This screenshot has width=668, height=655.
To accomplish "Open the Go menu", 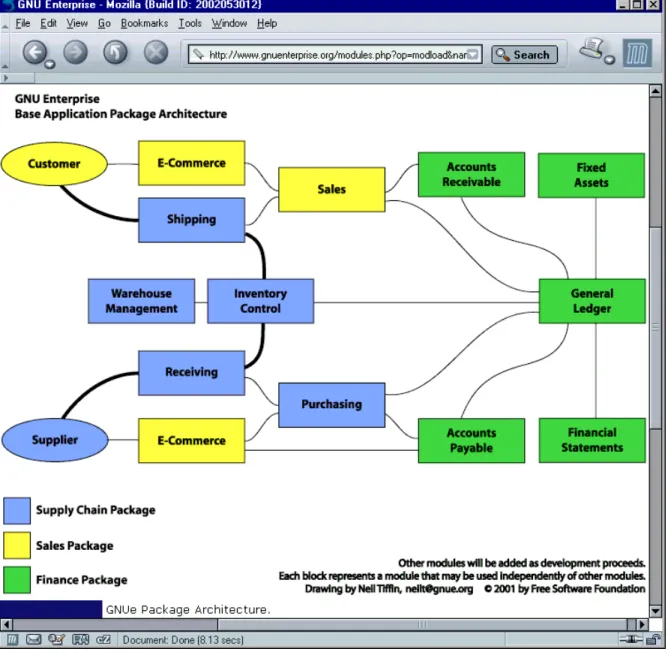I will tap(104, 23).
